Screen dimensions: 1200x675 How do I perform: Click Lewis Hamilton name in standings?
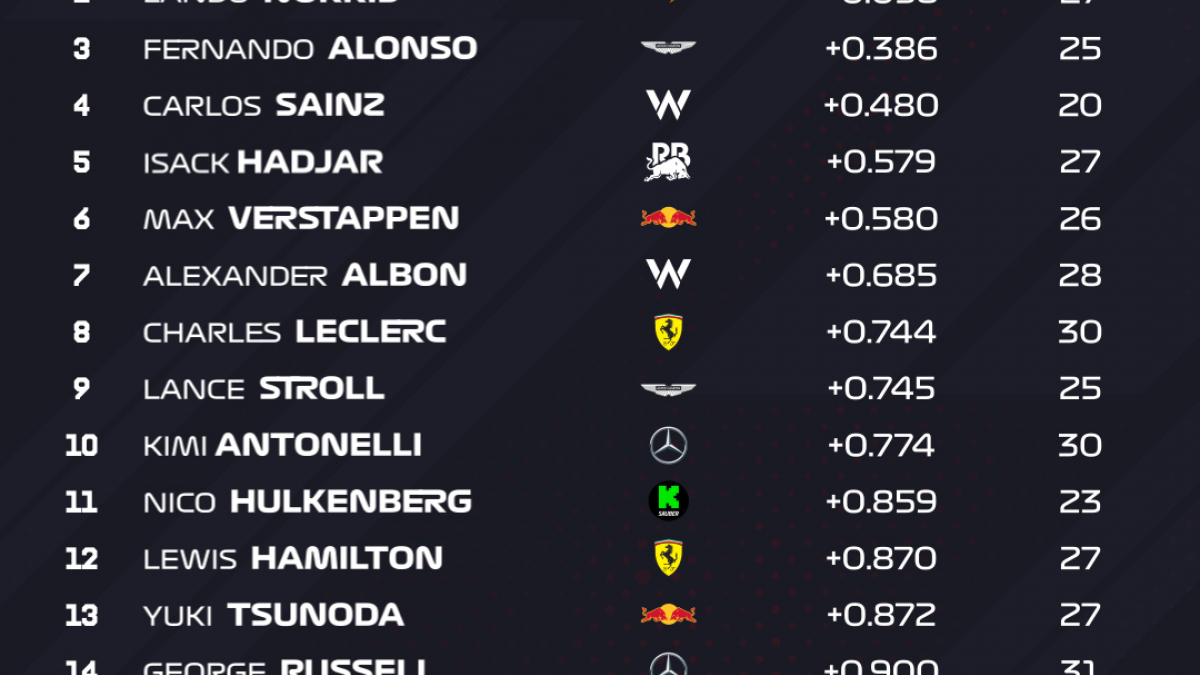click(293, 557)
